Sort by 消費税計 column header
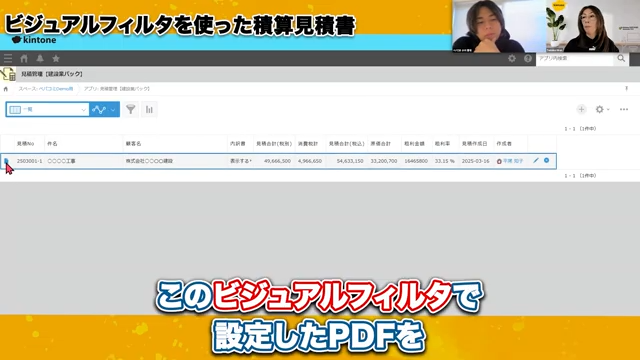 pyautogui.click(x=308, y=144)
